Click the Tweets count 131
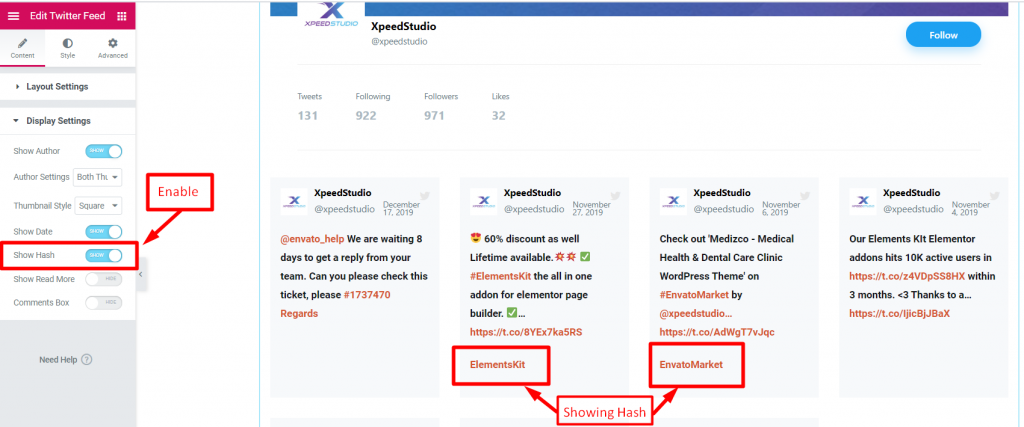 (x=308, y=116)
